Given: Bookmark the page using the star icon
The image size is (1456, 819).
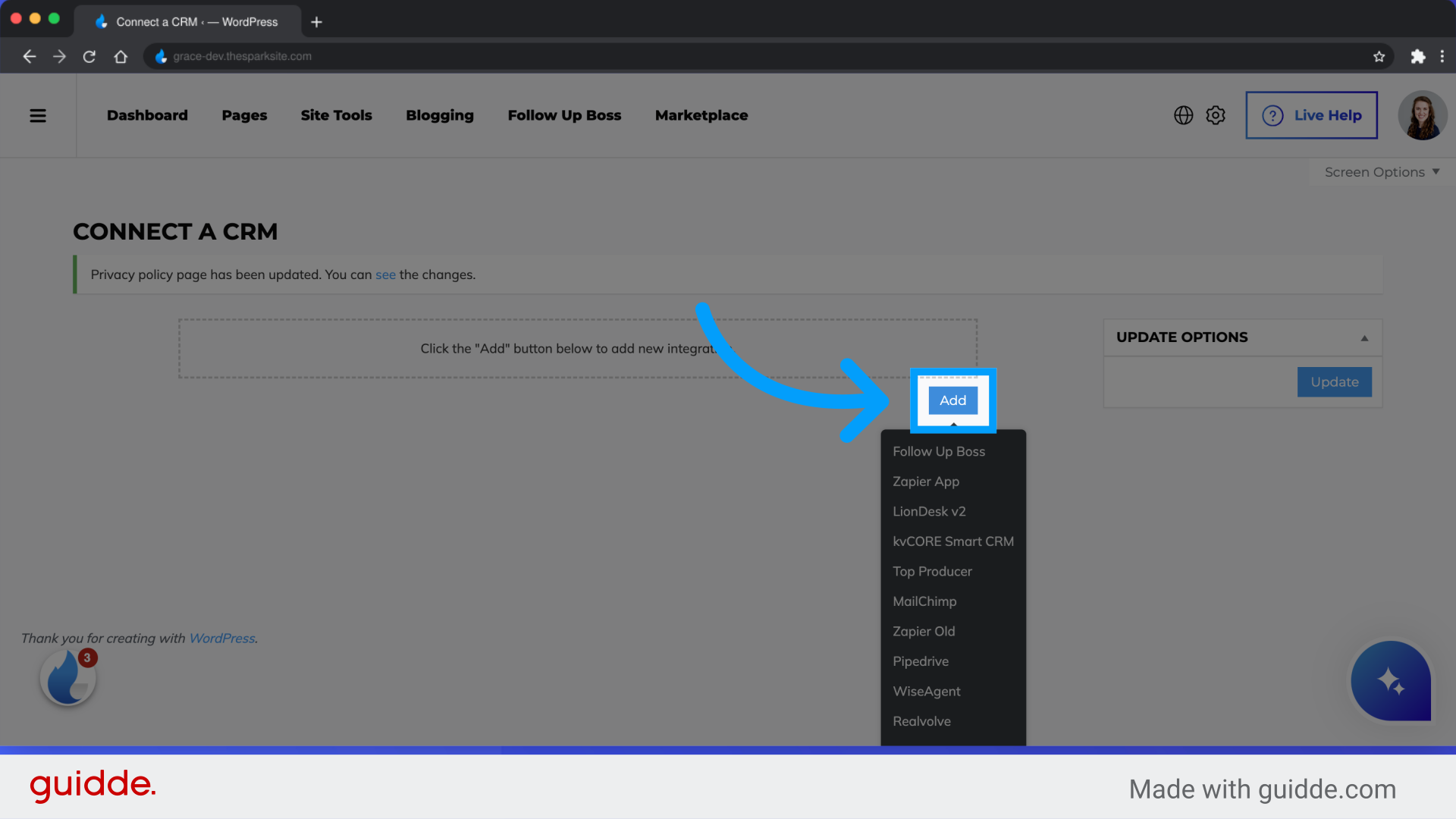Looking at the screenshot, I should tap(1379, 56).
